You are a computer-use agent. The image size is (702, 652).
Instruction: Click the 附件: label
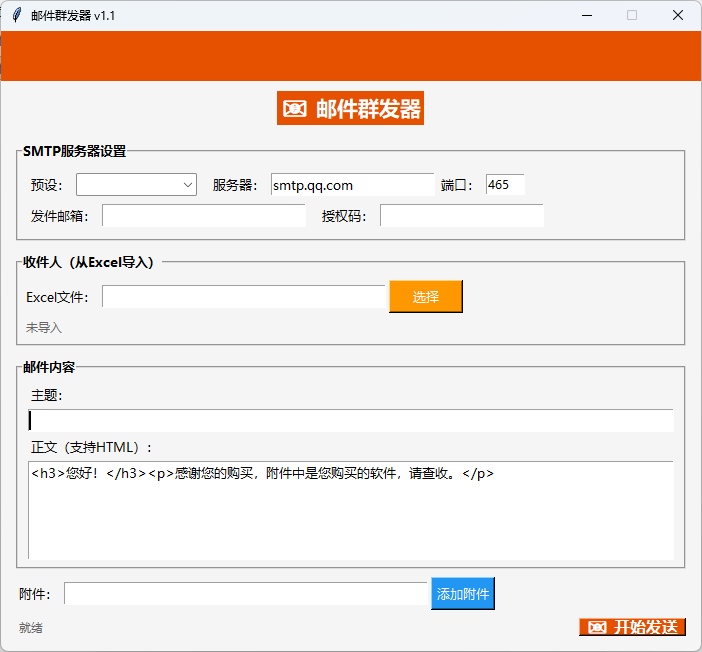(x=35, y=594)
